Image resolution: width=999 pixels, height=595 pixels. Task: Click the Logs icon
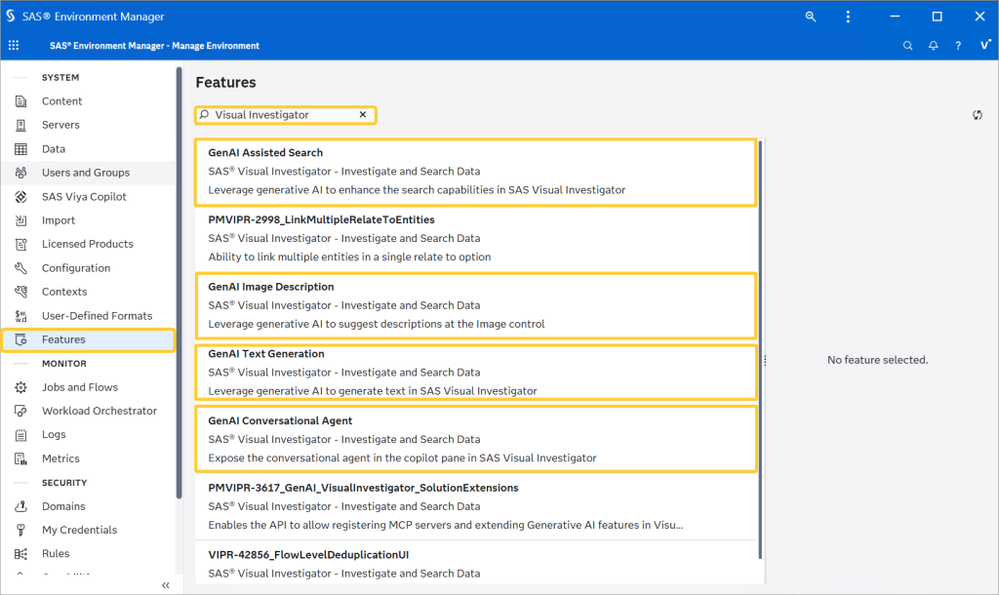21,435
